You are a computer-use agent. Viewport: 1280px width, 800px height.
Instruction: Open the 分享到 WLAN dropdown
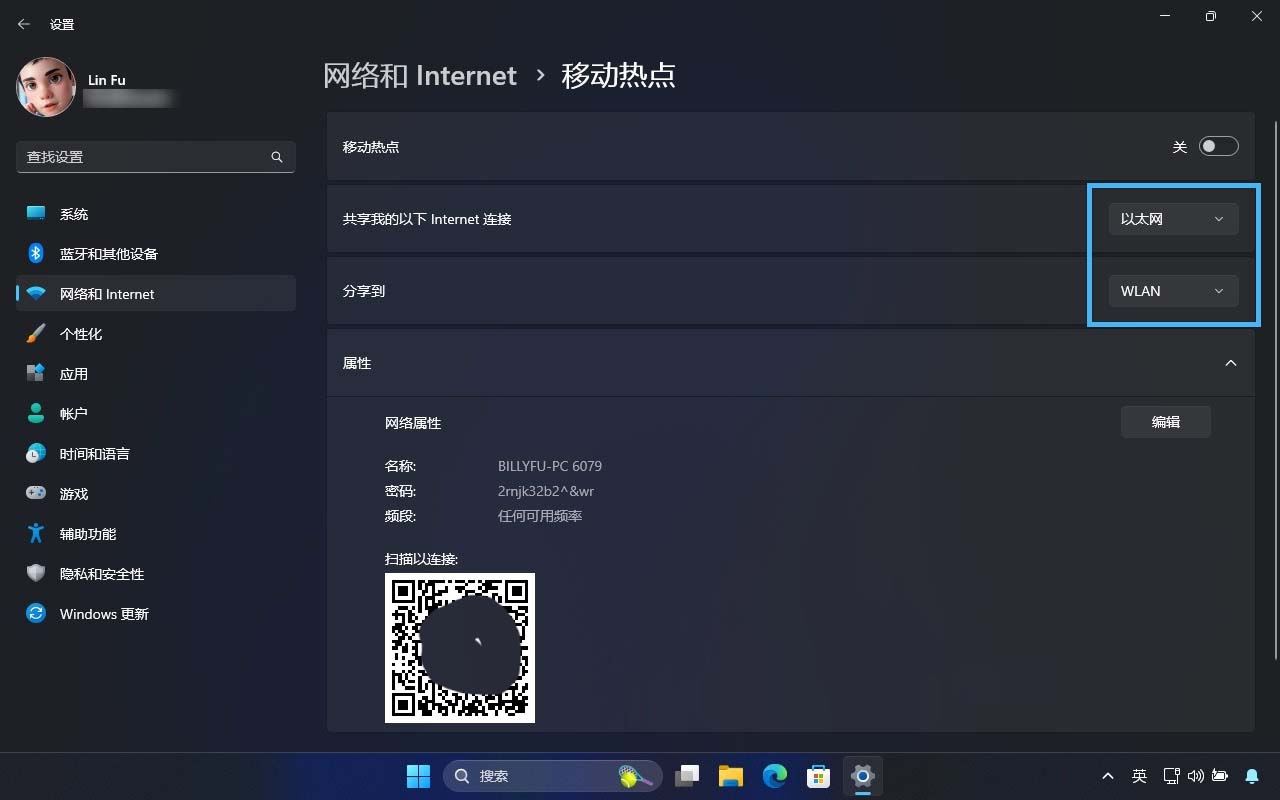pyautogui.click(x=1171, y=291)
